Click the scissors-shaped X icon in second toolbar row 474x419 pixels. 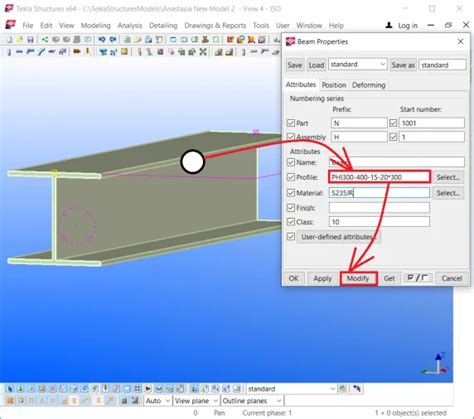[x=203, y=52]
